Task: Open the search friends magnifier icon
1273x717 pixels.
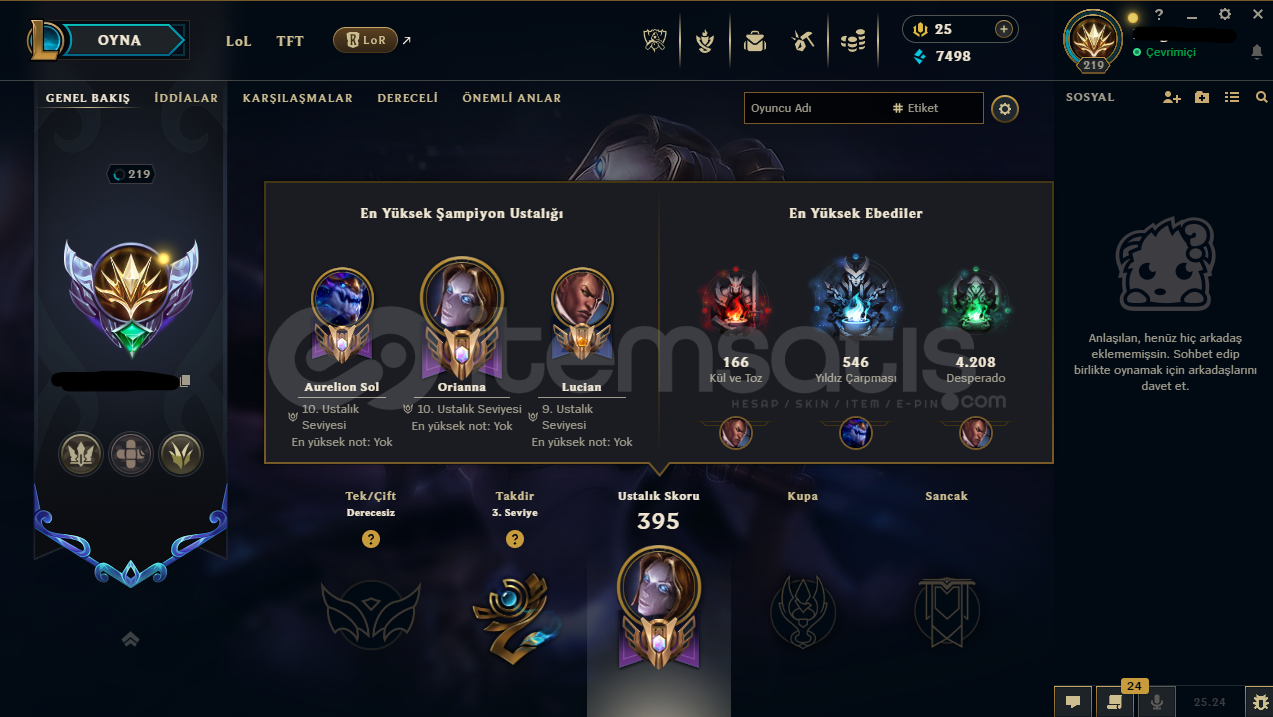Action: click(x=1261, y=97)
